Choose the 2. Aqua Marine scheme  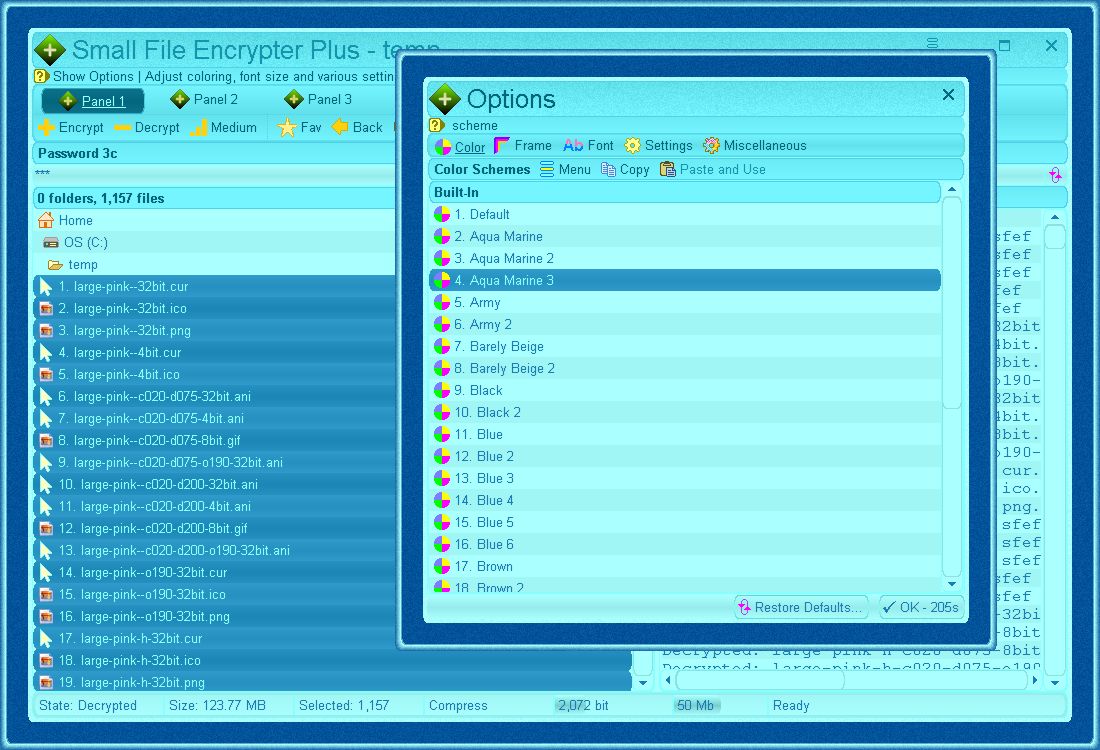point(685,236)
